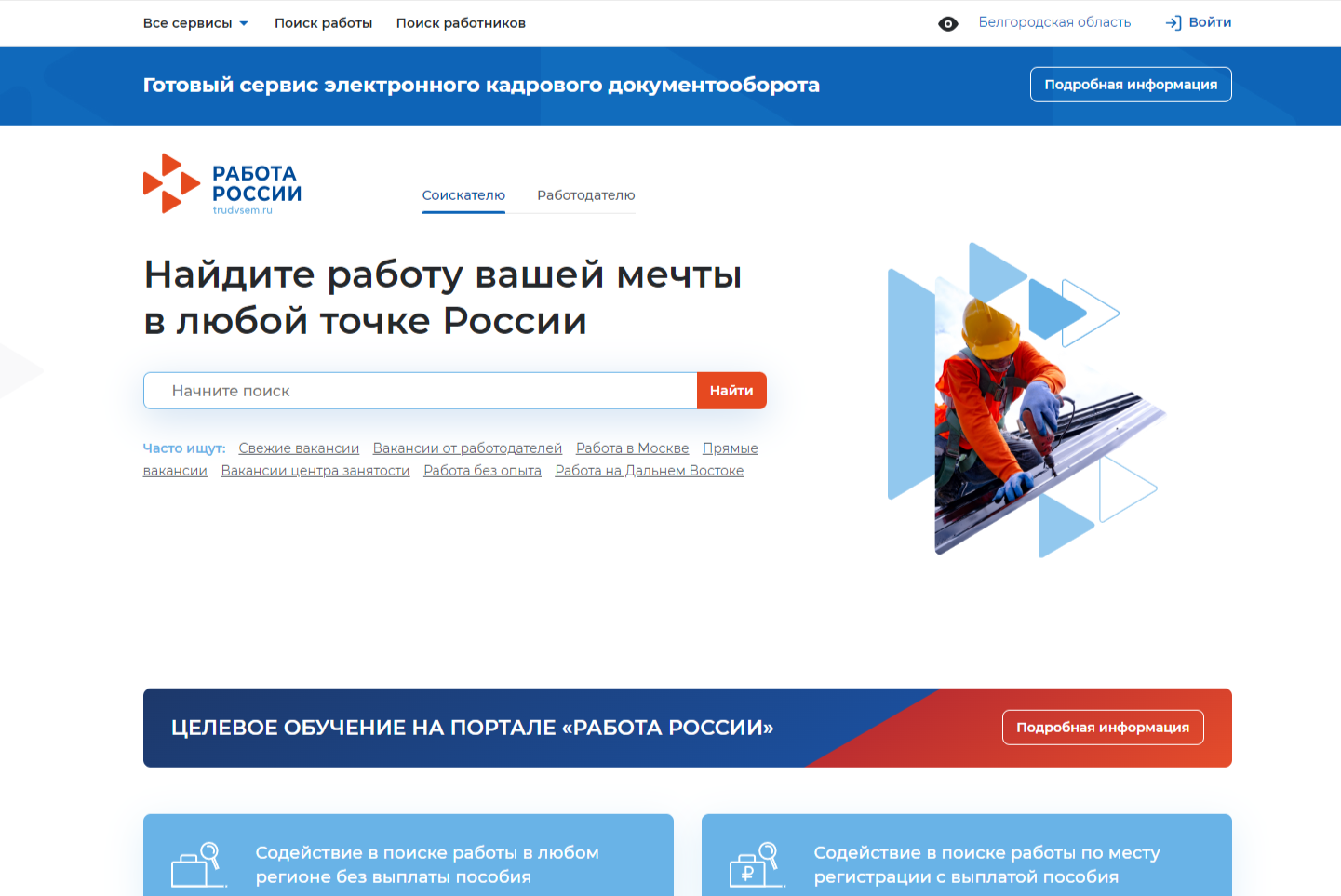Click the login arrow icon
This screenshot has width=1341, height=896.
click(1173, 23)
